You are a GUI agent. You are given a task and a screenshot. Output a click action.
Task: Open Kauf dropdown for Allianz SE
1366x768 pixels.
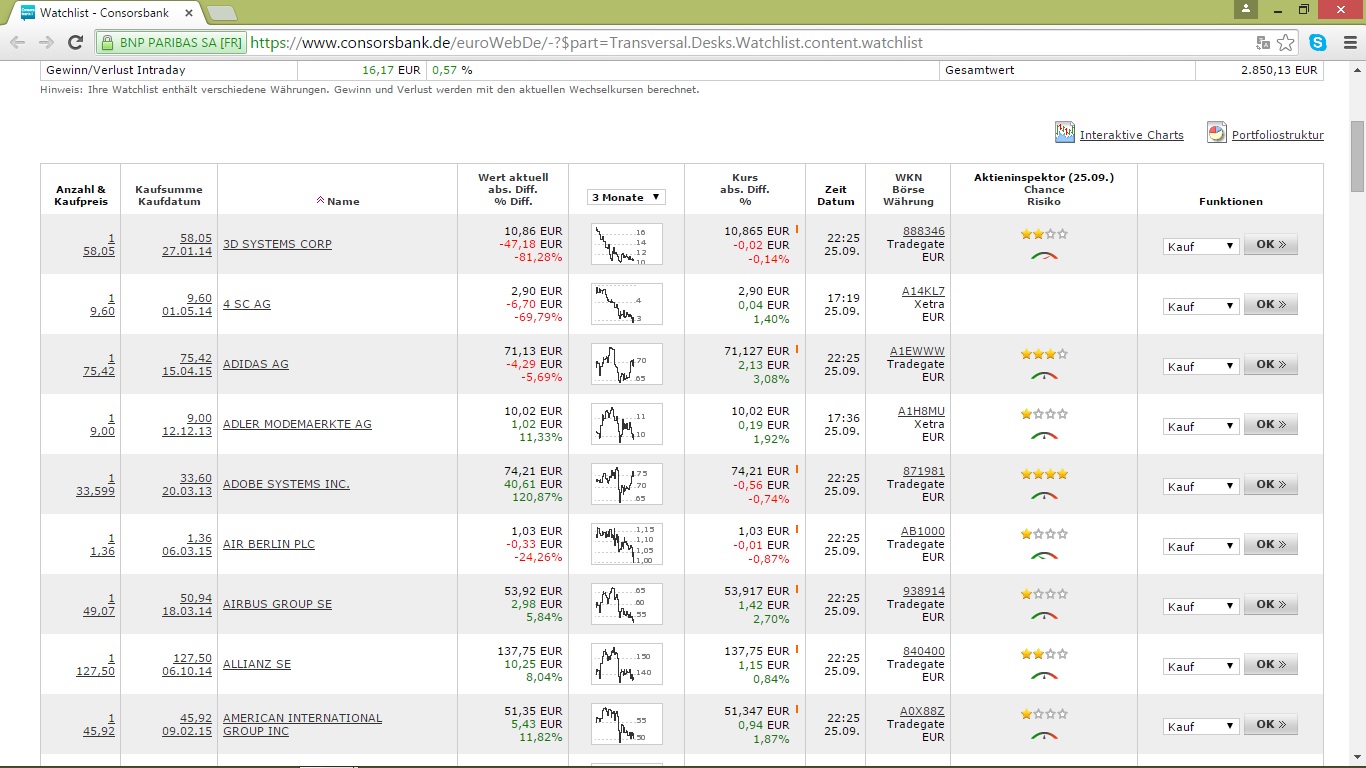1201,666
